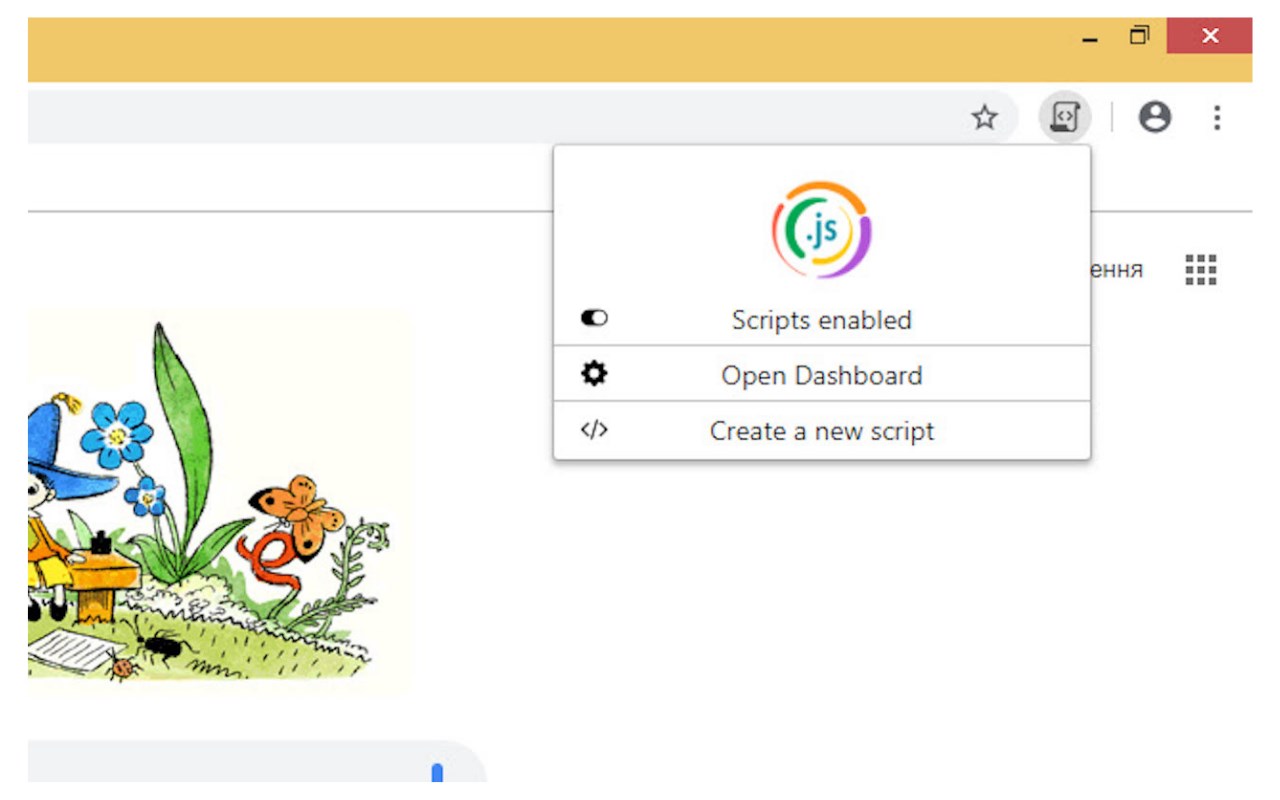Screen dimensions: 1280x800
Task: Click the gear icon beside Open Dashboard
Action: 594,375
